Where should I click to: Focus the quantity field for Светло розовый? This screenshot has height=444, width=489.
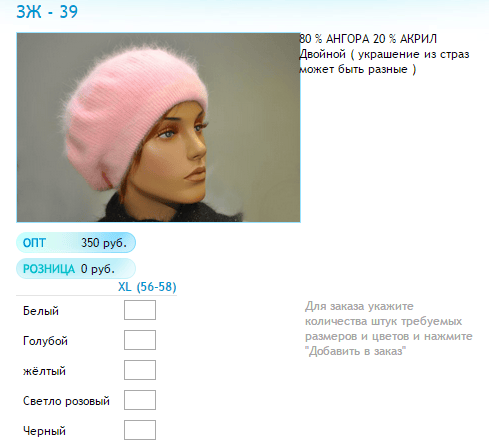click(x=140, y=400)
